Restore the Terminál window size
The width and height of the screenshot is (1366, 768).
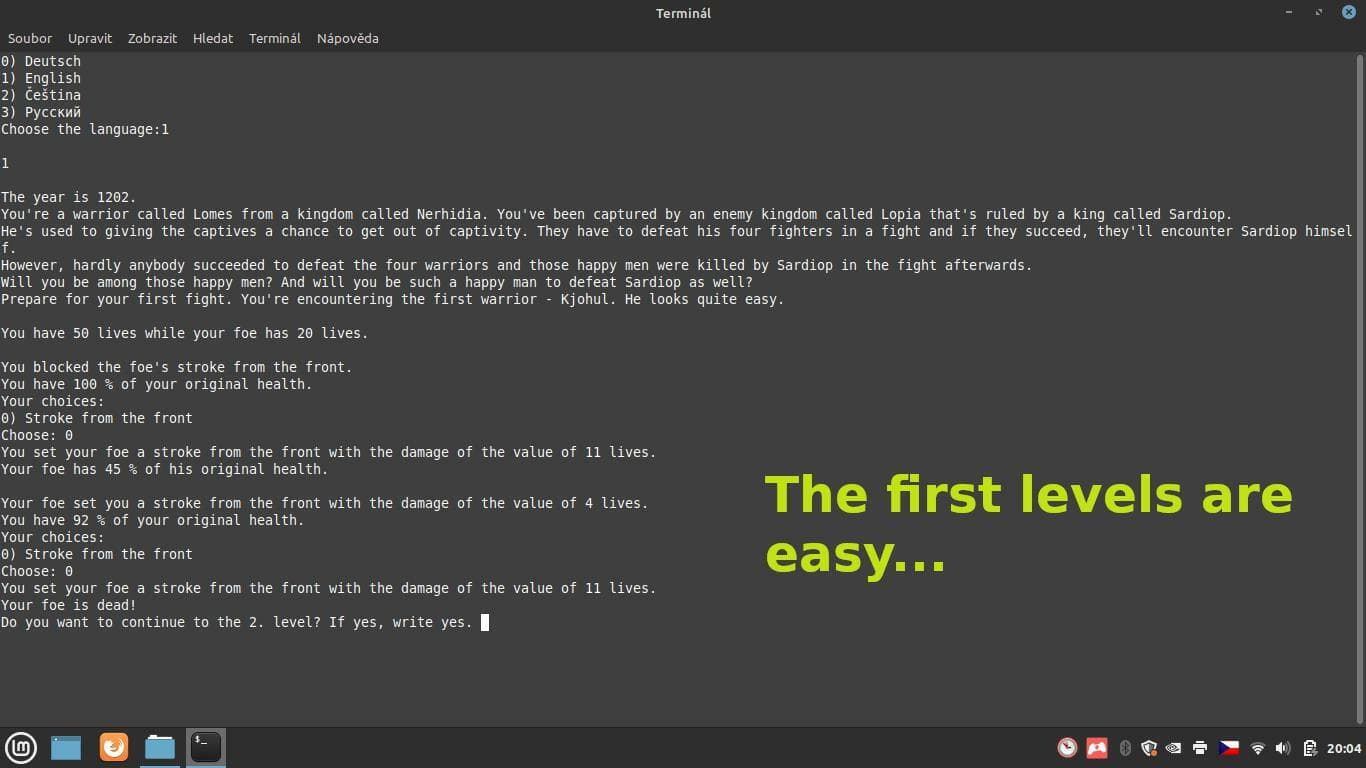pyautogui.click(x=1319, y=12)
